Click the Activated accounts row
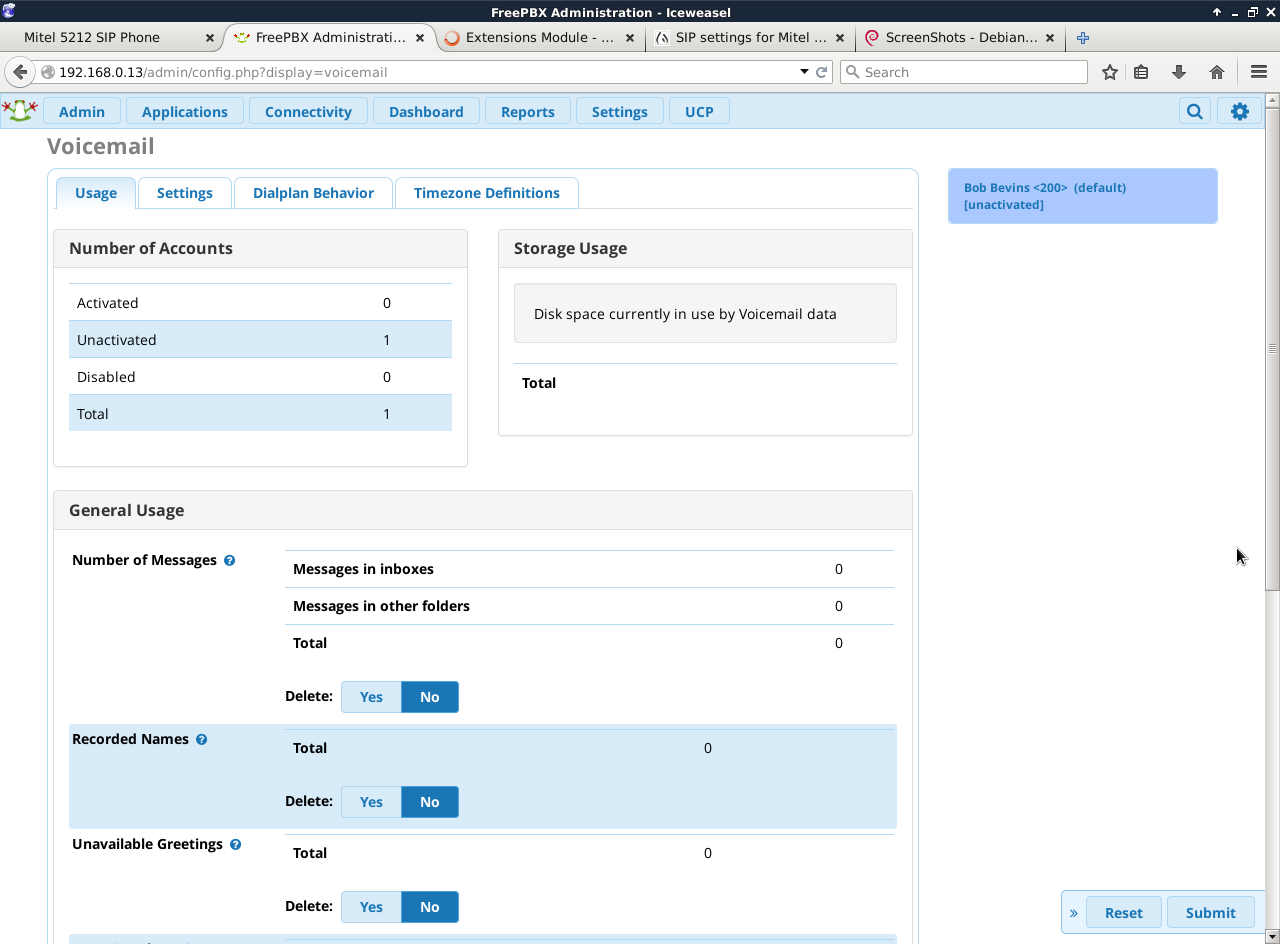Viewport: 1280px width, 944px height. (260, 303)
